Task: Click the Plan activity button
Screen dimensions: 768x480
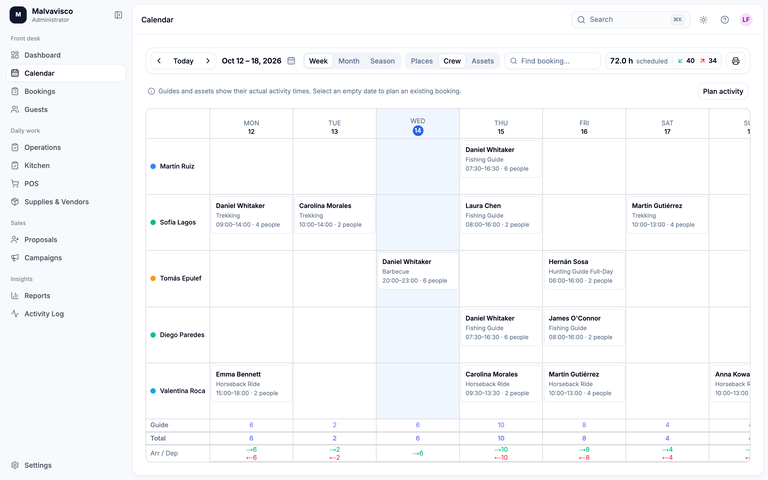Action: click(723, 91)
